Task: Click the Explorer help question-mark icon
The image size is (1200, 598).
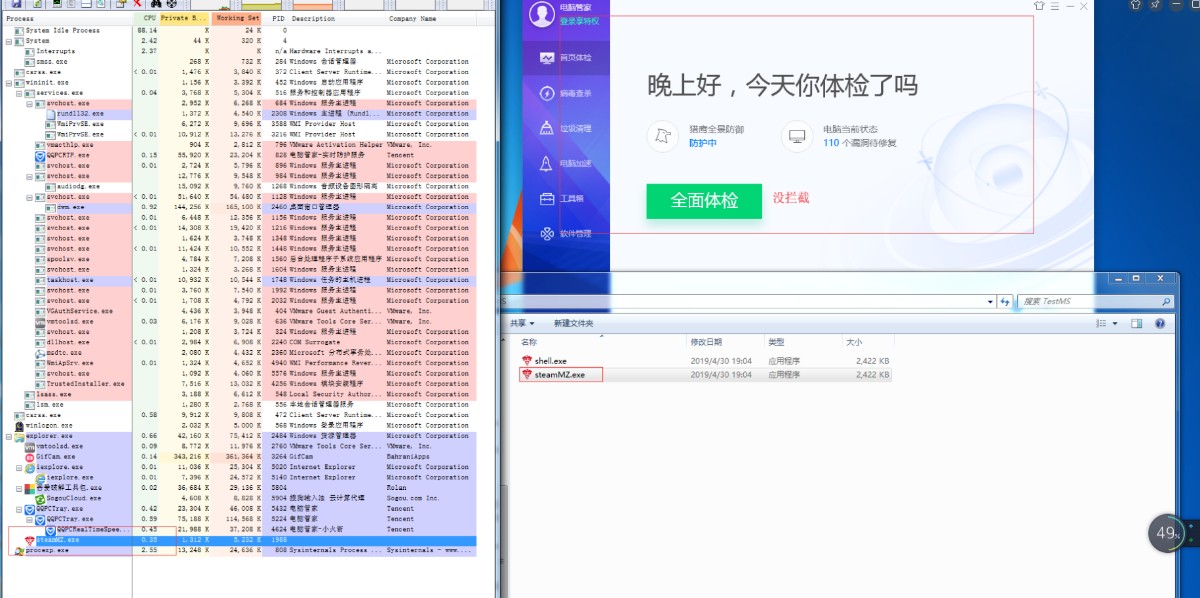Action: coord(1160,323)
